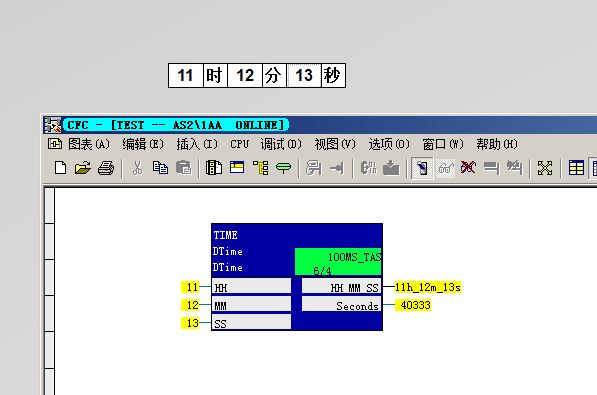
Task: Open the CPU menu
Action: (239, 144)
